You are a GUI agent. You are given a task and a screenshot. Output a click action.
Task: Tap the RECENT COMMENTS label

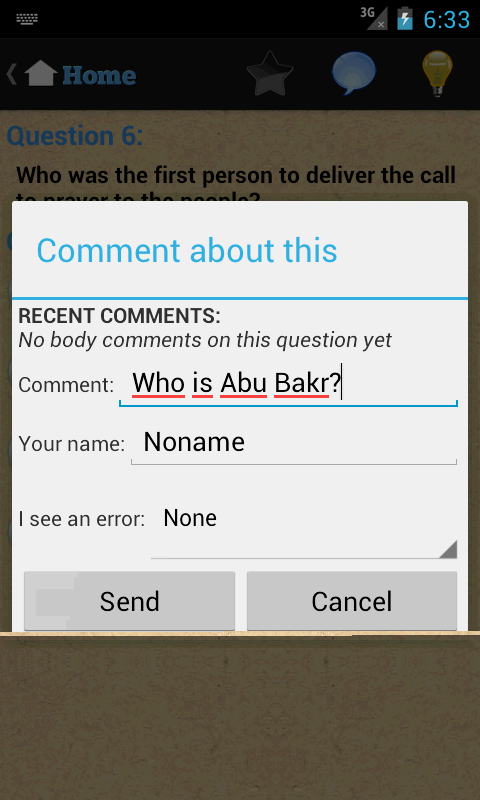click(x=119, y=316)
